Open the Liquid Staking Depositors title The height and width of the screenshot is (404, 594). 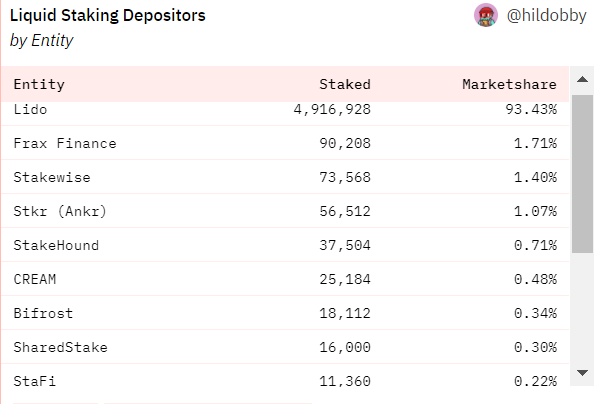point(108,16)
